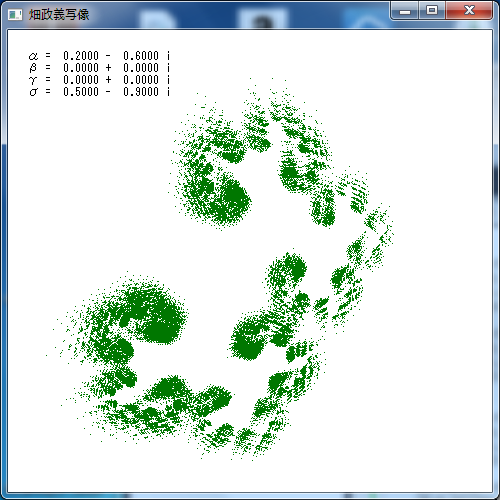
Task: Select the real part 0.0000 in β row
Action: [81, 68]
